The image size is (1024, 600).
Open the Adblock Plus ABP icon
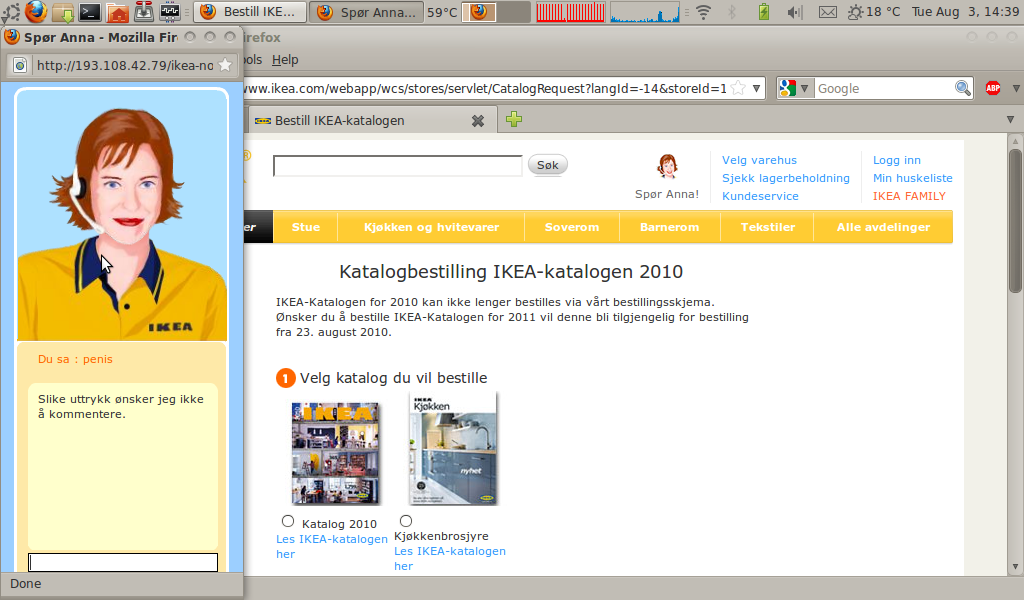click(x=993, y=88)
